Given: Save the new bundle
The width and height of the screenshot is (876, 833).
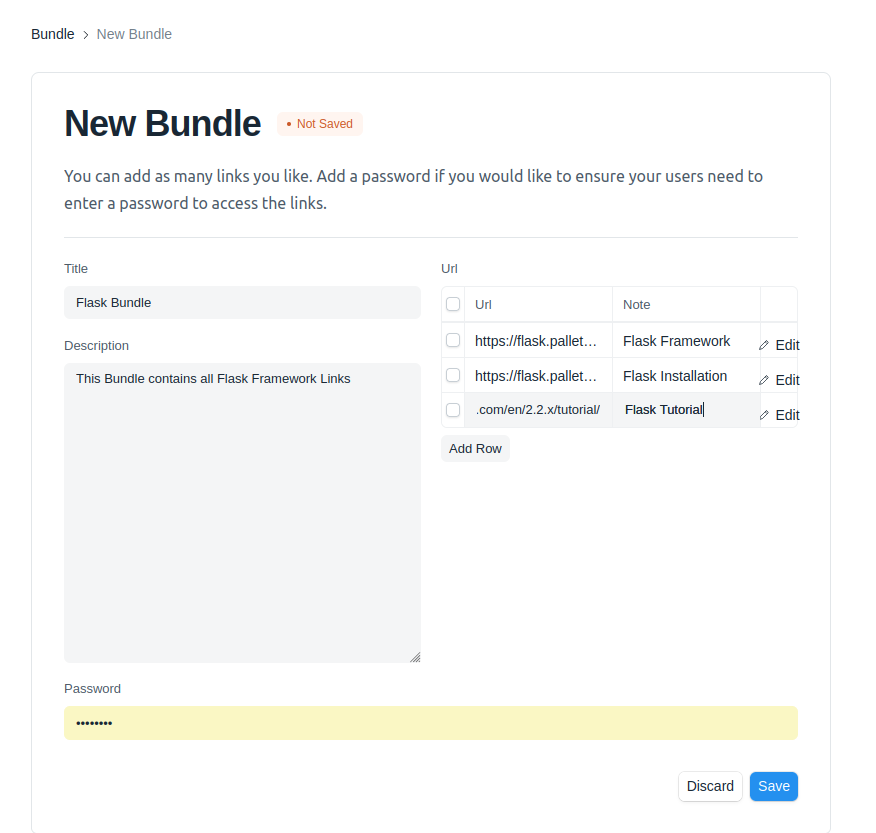Looking at the screenshot, I should 774,786.
